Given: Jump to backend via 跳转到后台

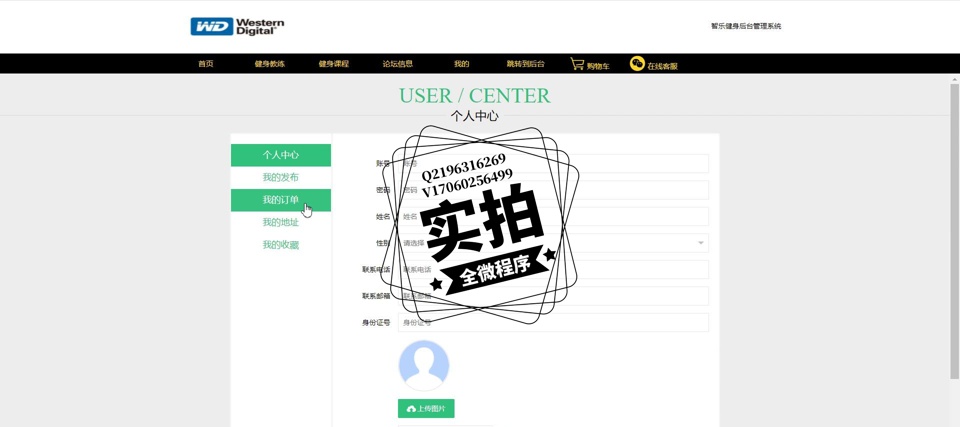Looking at the screenshot, I should pos(526,64).
